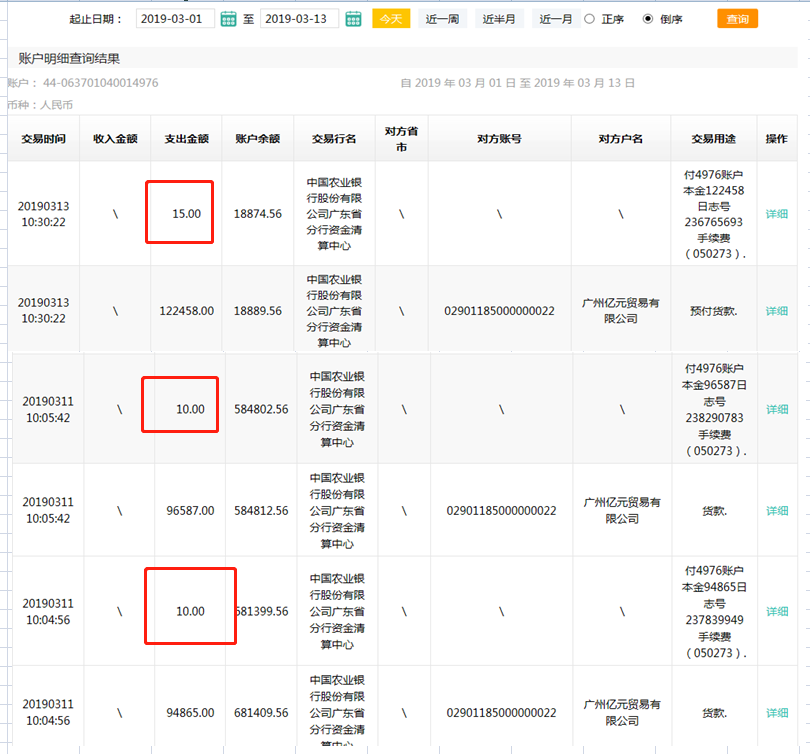Click the 交易用途 column header
The width and height of the screenshot is (810, 754).
click(x=713, y=139)
